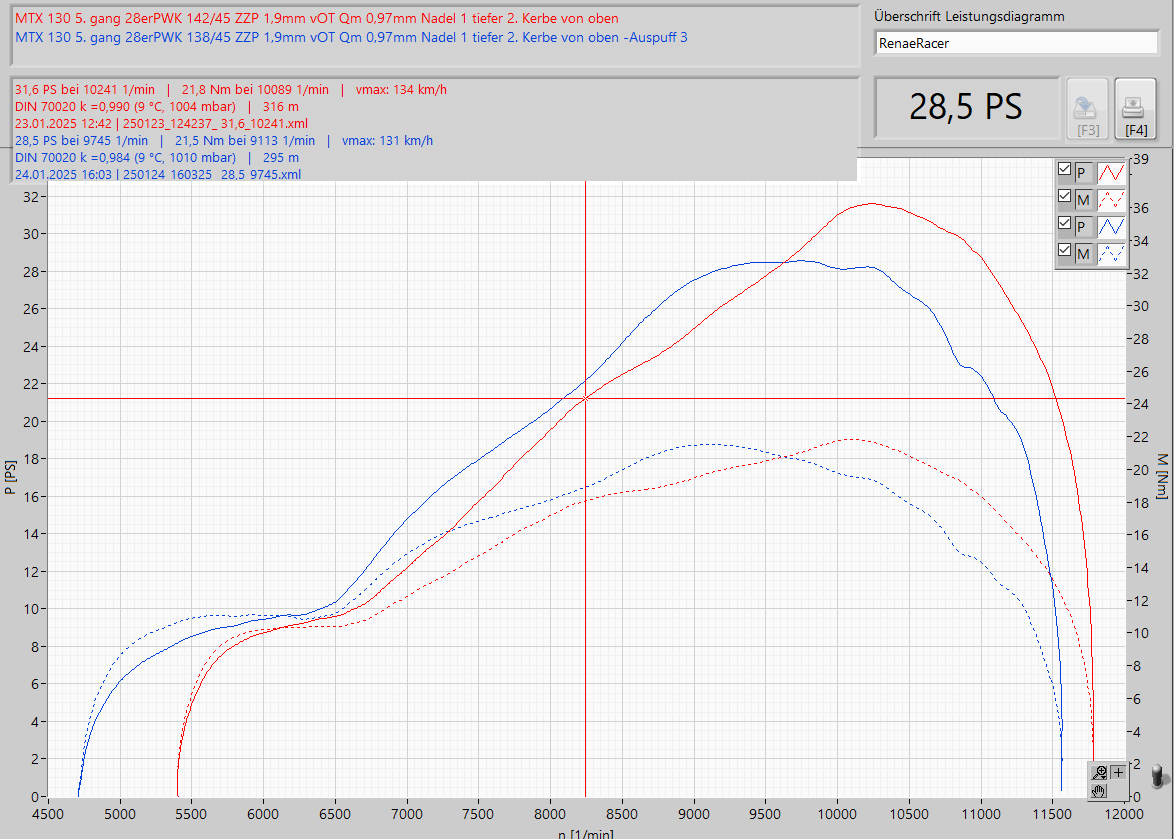
Task: Click the F3 load button
Action: click(1087, 107)
